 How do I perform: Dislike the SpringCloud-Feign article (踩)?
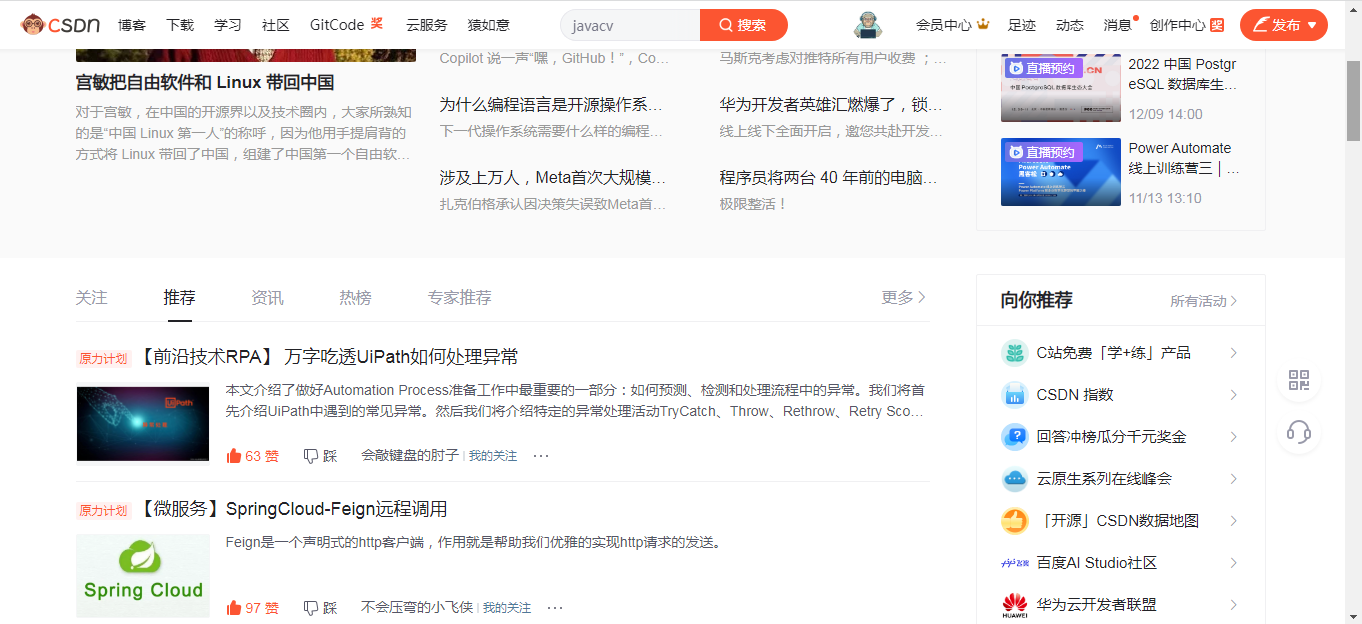coord(320,608)
